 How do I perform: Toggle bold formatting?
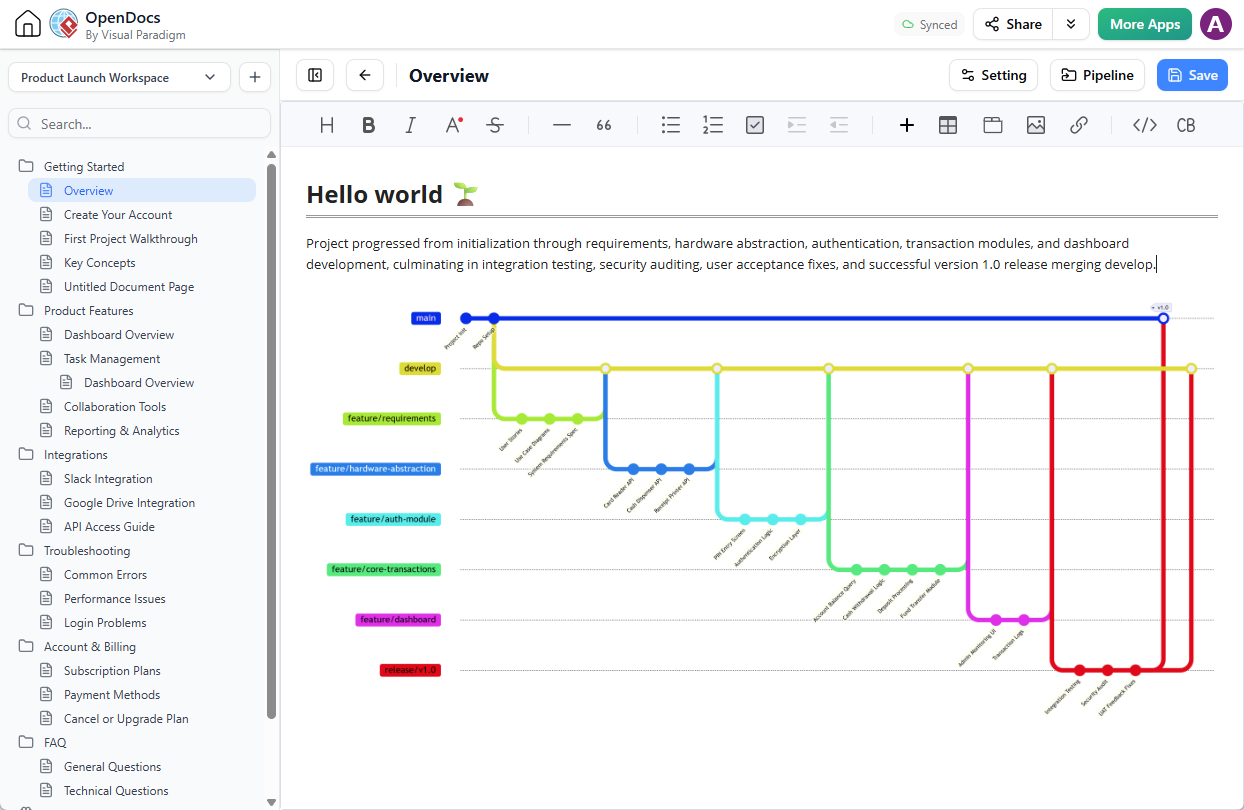pos(369,125)
